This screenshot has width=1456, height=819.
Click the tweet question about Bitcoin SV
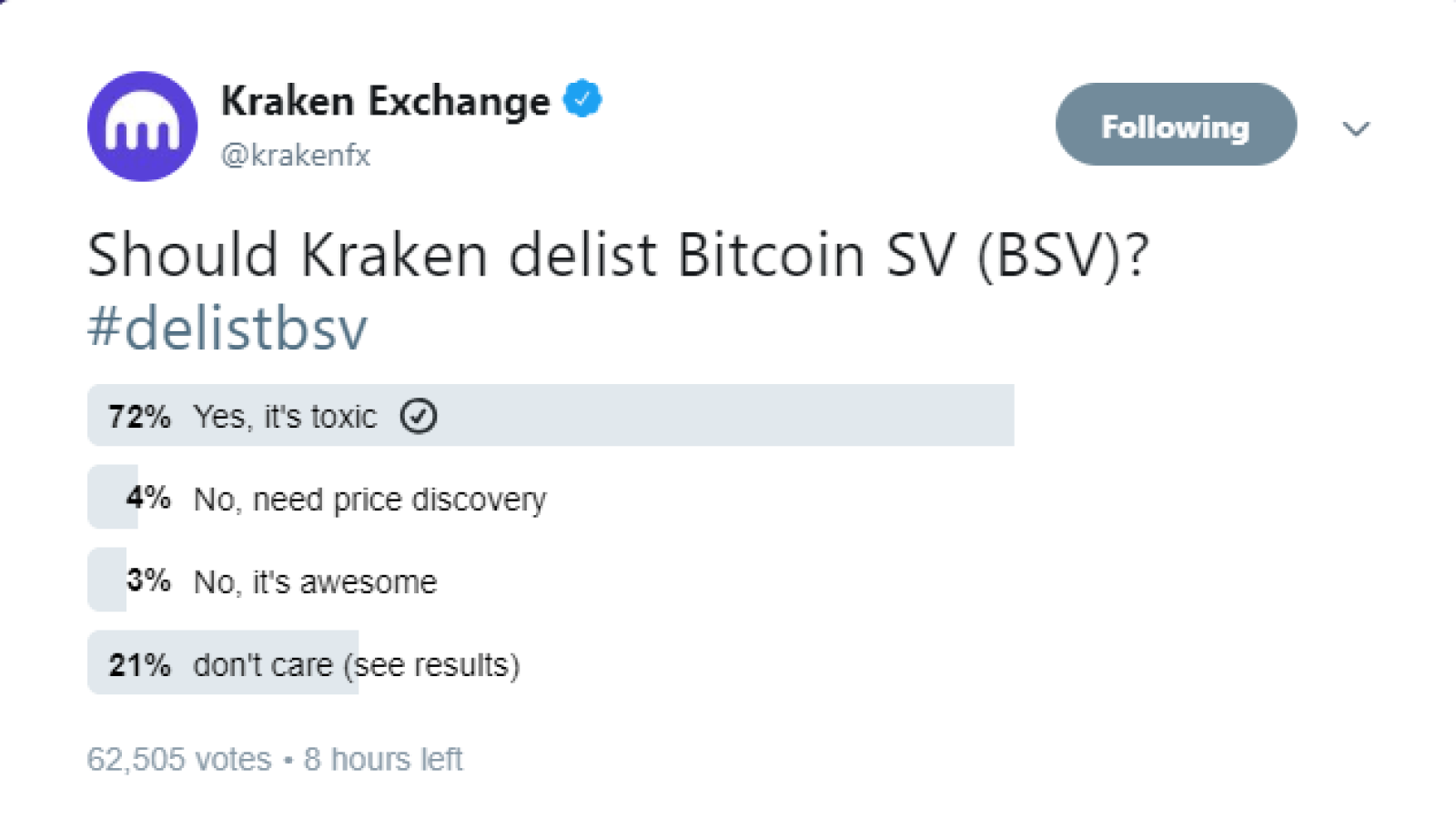point(619,255)
